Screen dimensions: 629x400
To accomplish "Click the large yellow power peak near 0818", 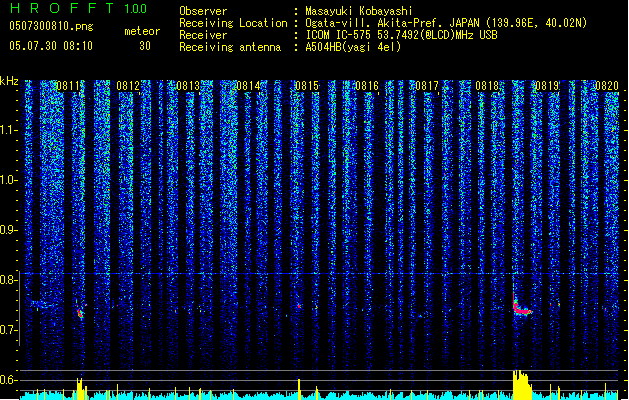I will coord(522,385).
